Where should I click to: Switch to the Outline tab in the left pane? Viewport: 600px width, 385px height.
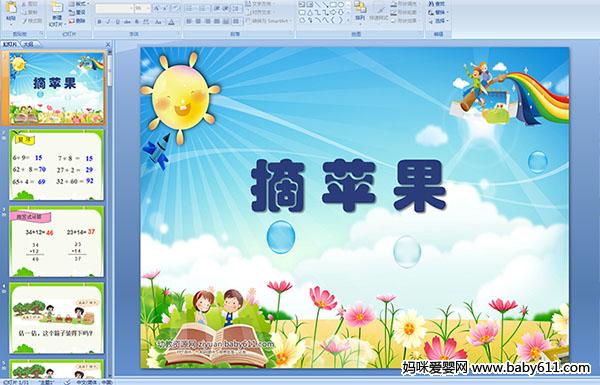click(28, 44)
